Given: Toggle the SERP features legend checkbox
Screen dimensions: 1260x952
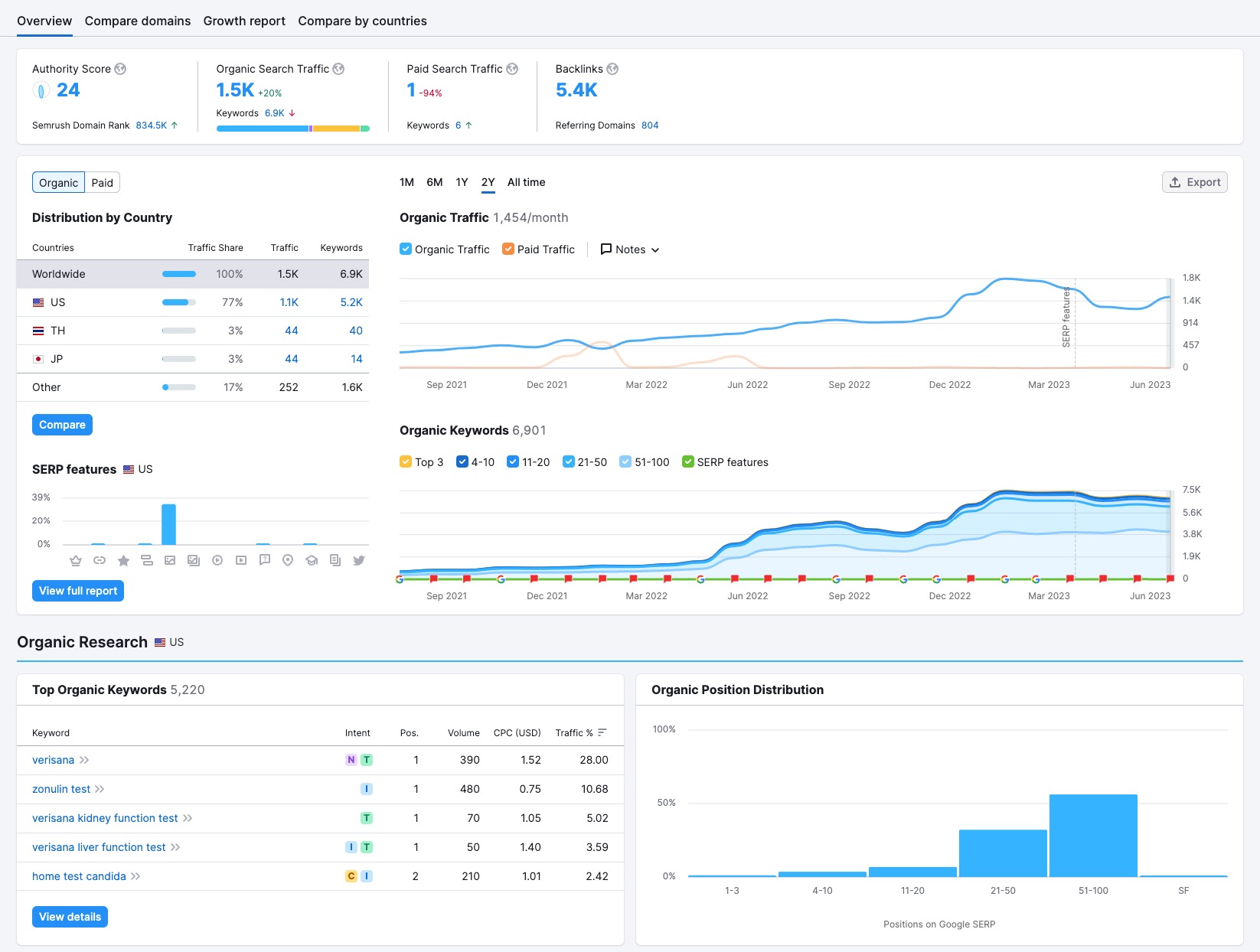Looking at the screenshot, I should tap(688, 461).
